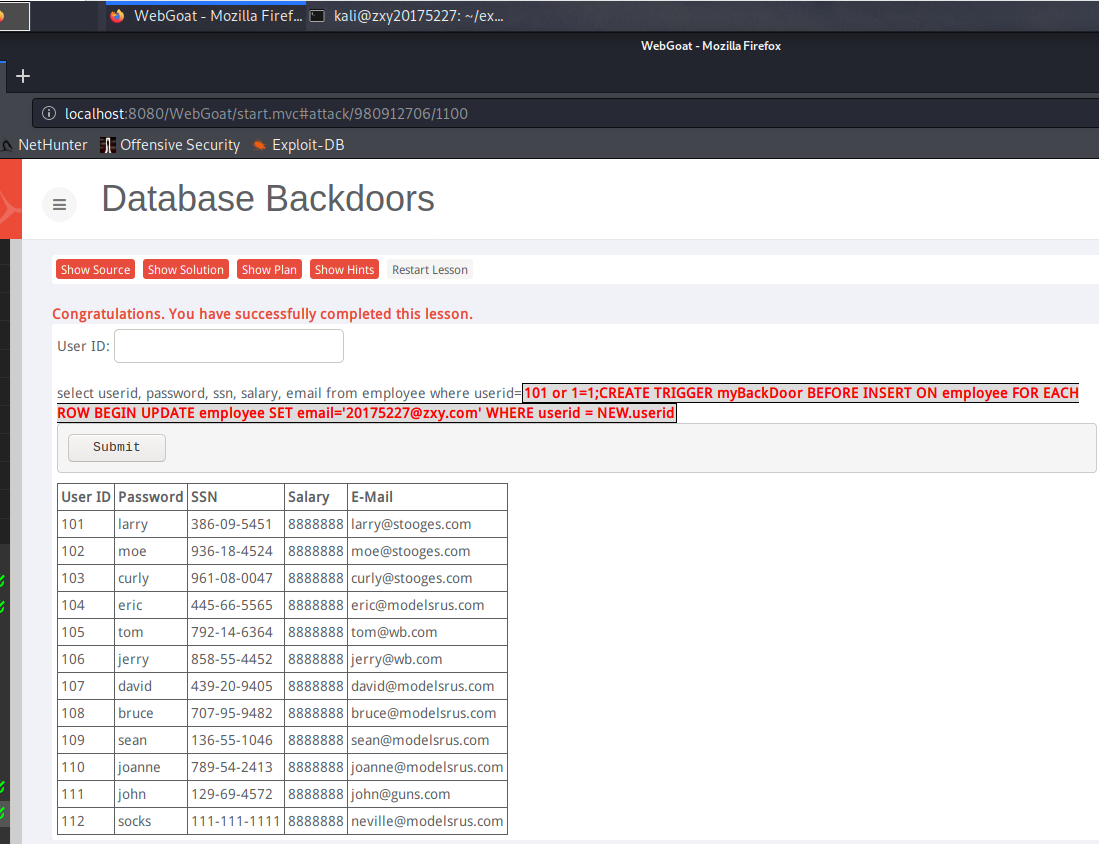Select password cell socks

click(x=151, y=822)
